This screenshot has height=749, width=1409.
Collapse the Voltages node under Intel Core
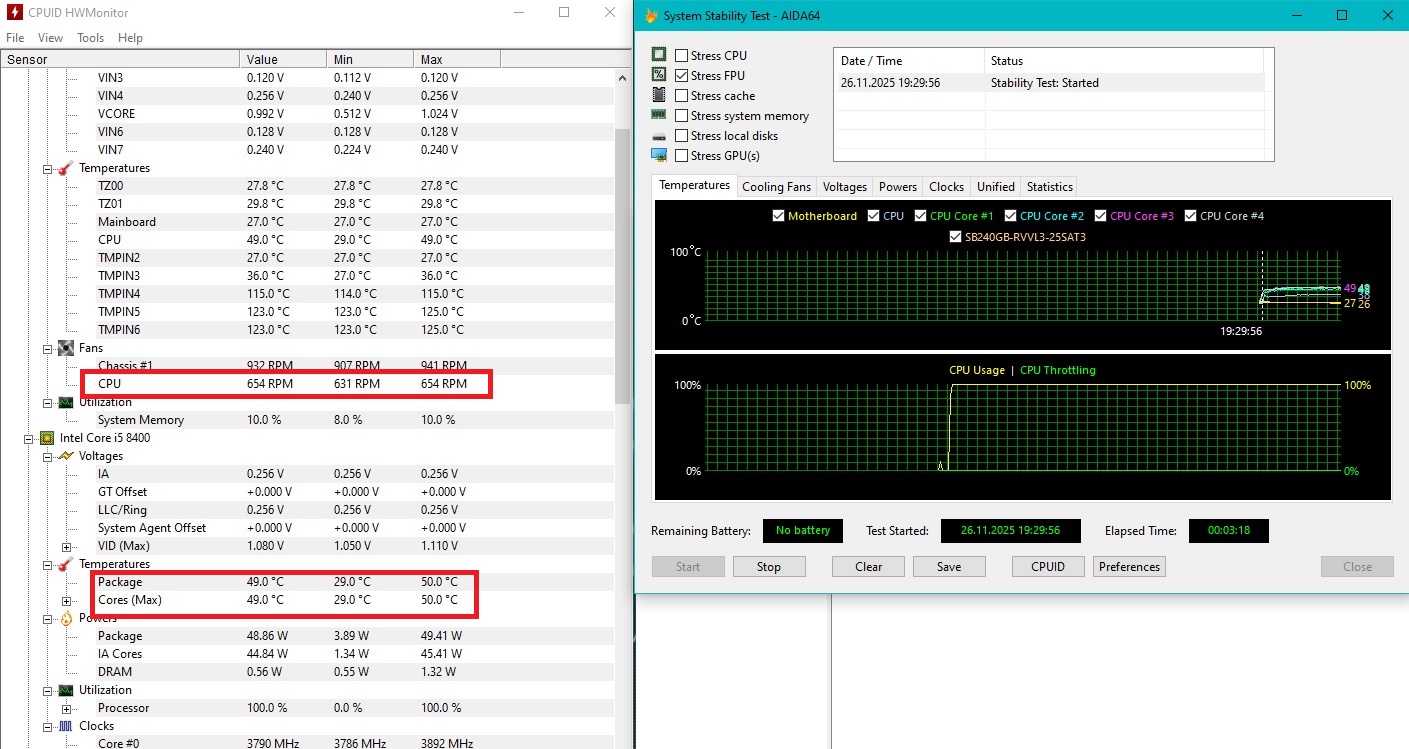pyautogui.click(x=48, y=456)
